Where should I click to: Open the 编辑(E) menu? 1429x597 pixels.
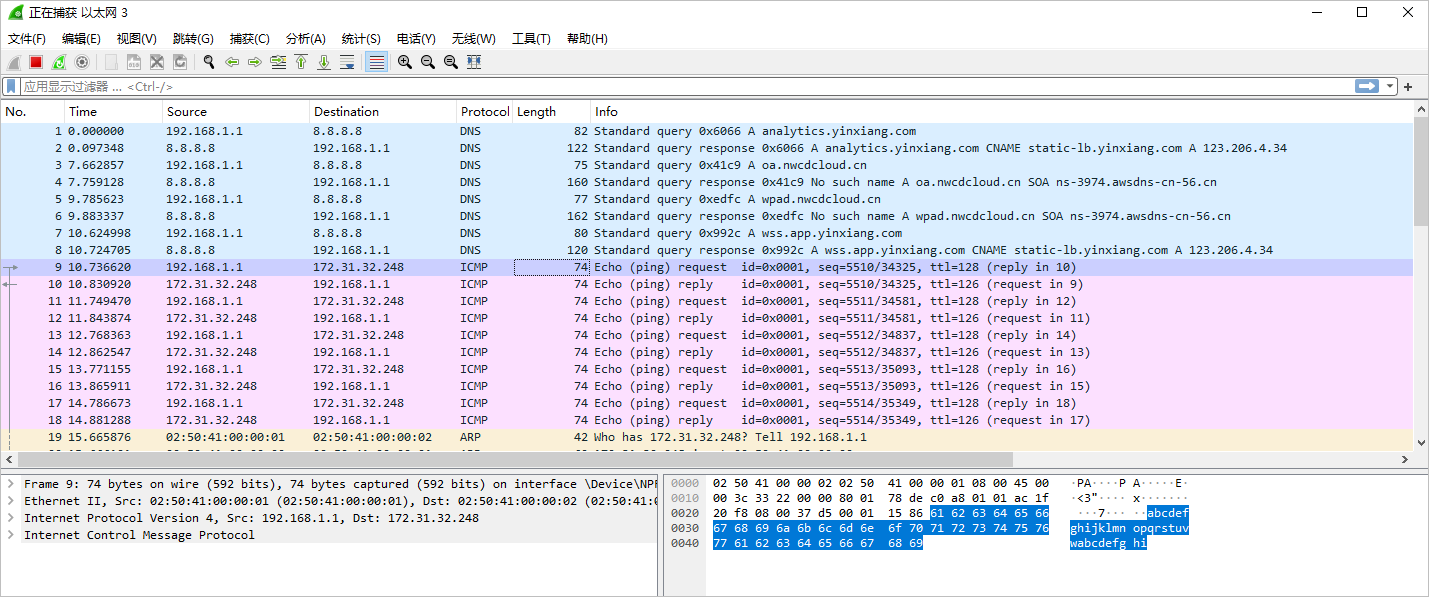pos(81,39)
